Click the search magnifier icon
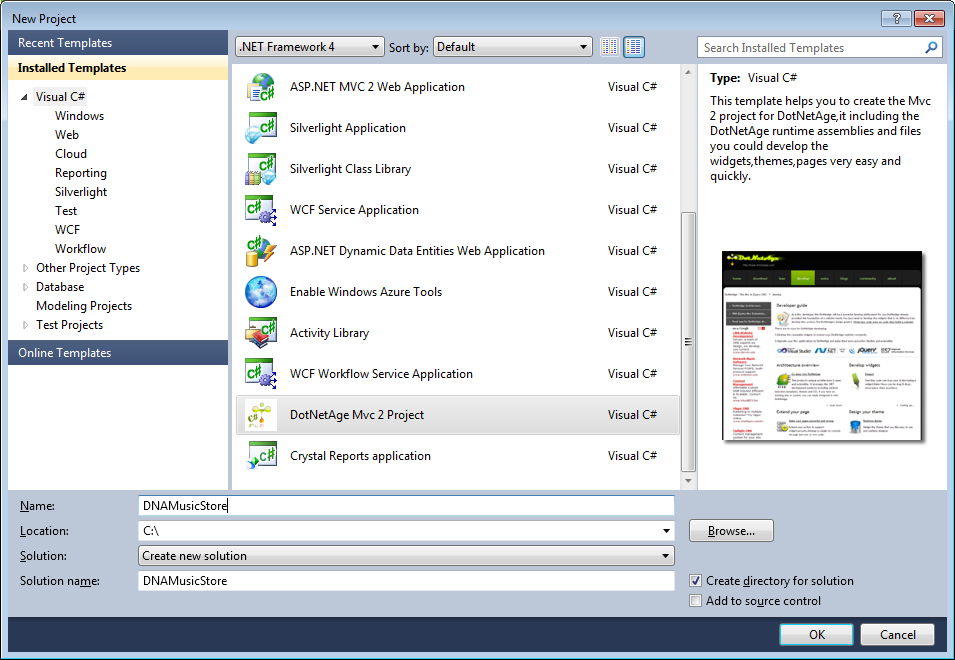Image resolution: width=955 pixels, height=660 pixels. [x=931, y=47]
